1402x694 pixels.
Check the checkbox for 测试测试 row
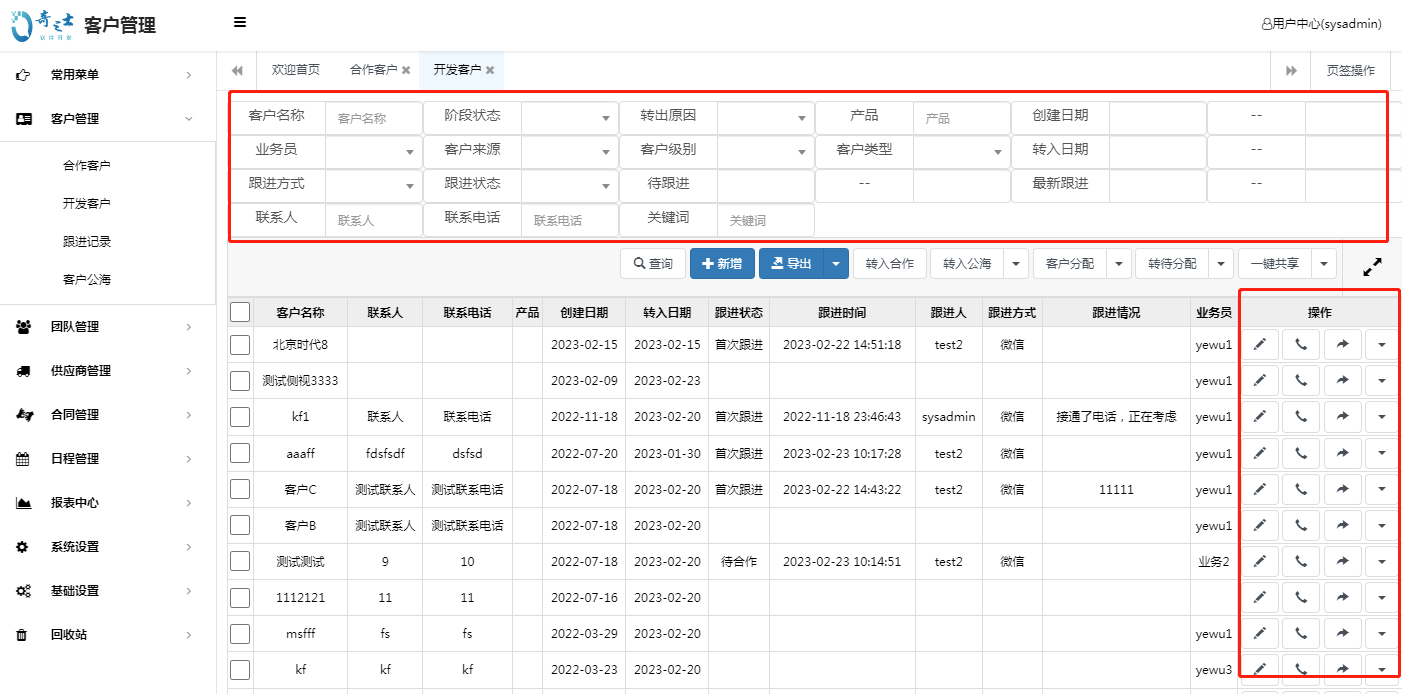coord(240,561)
